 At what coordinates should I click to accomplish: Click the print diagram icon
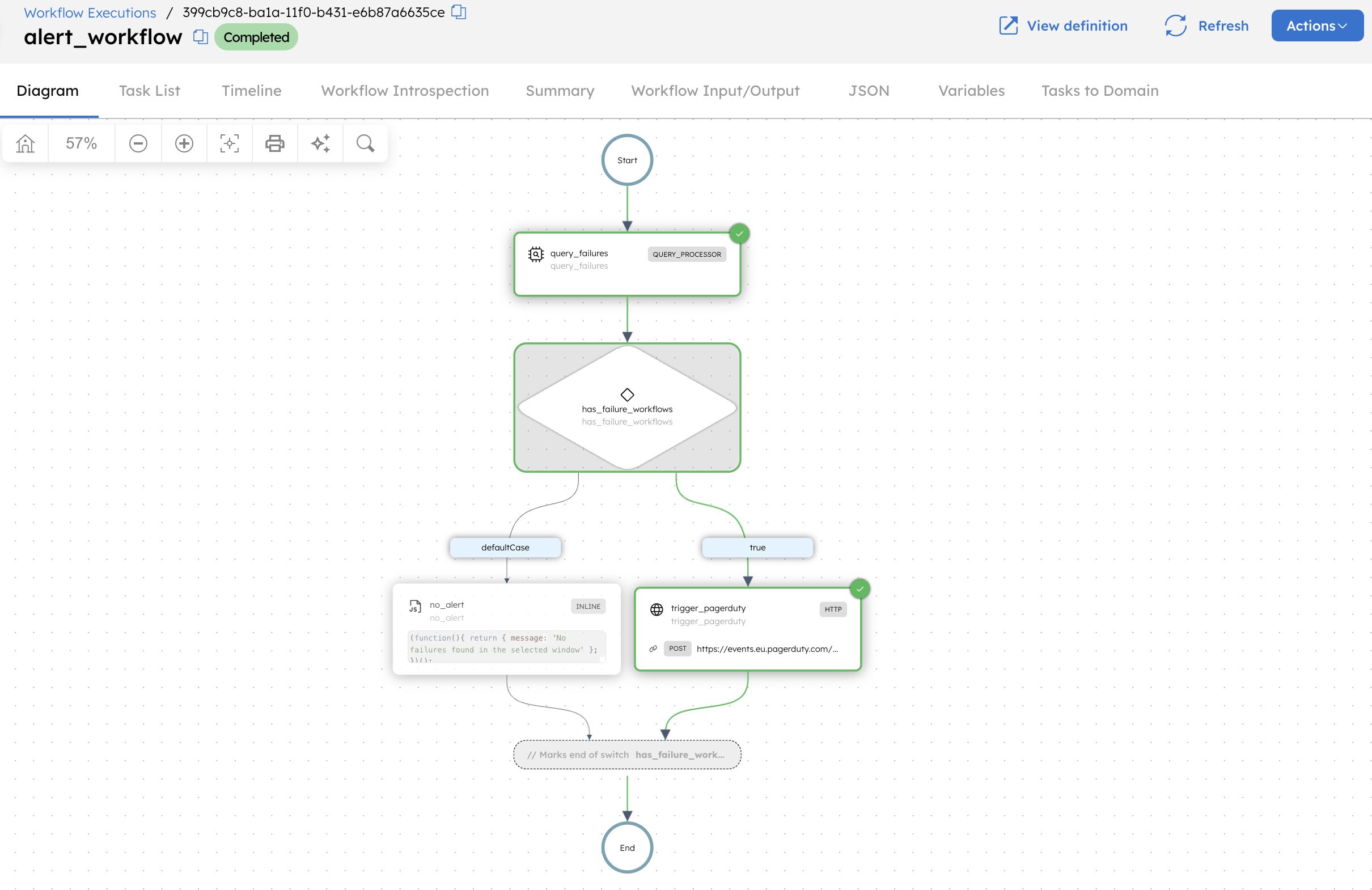click(x=274, y=143)
